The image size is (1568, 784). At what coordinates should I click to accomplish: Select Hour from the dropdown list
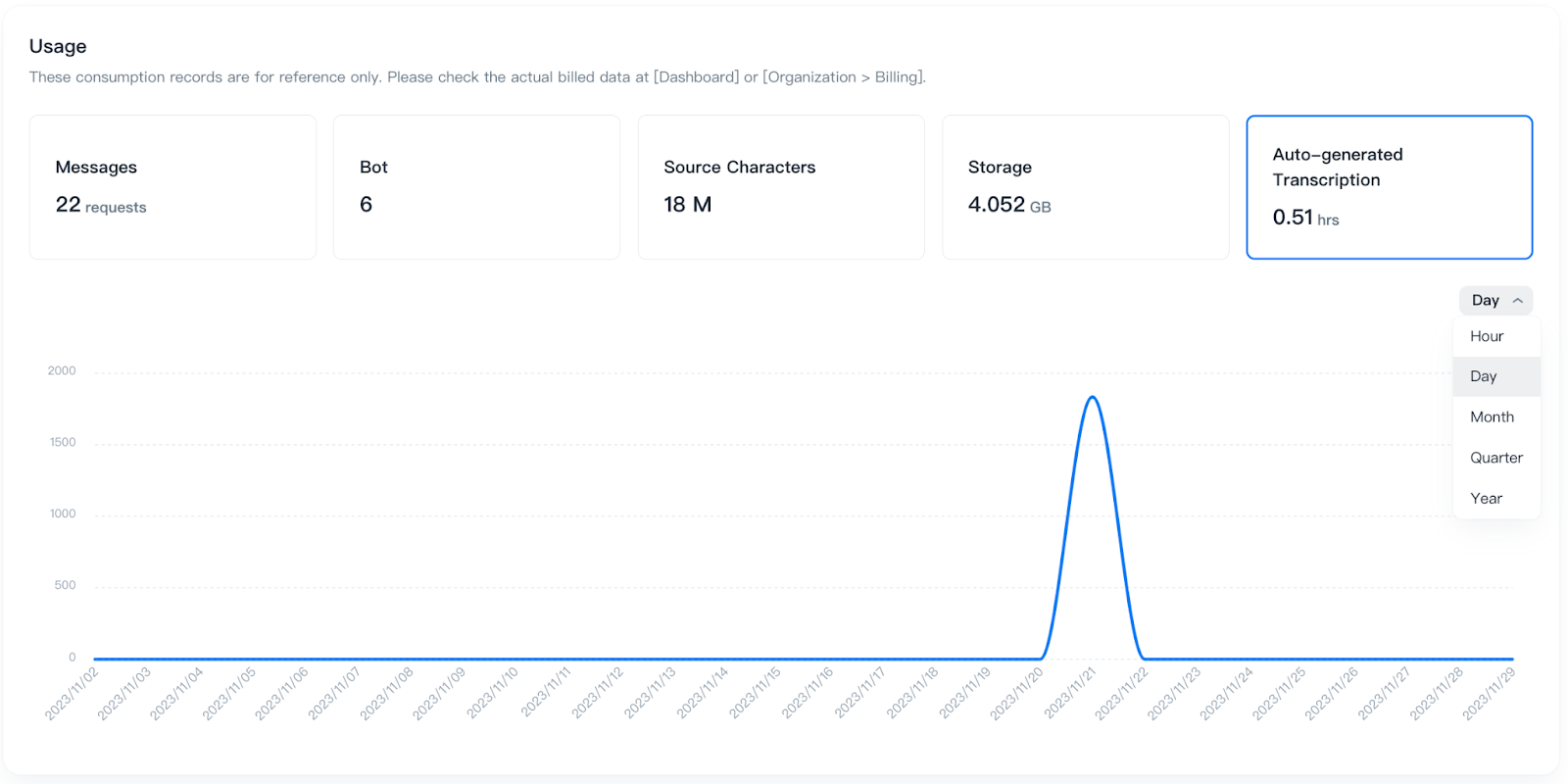coord(1487,336)
